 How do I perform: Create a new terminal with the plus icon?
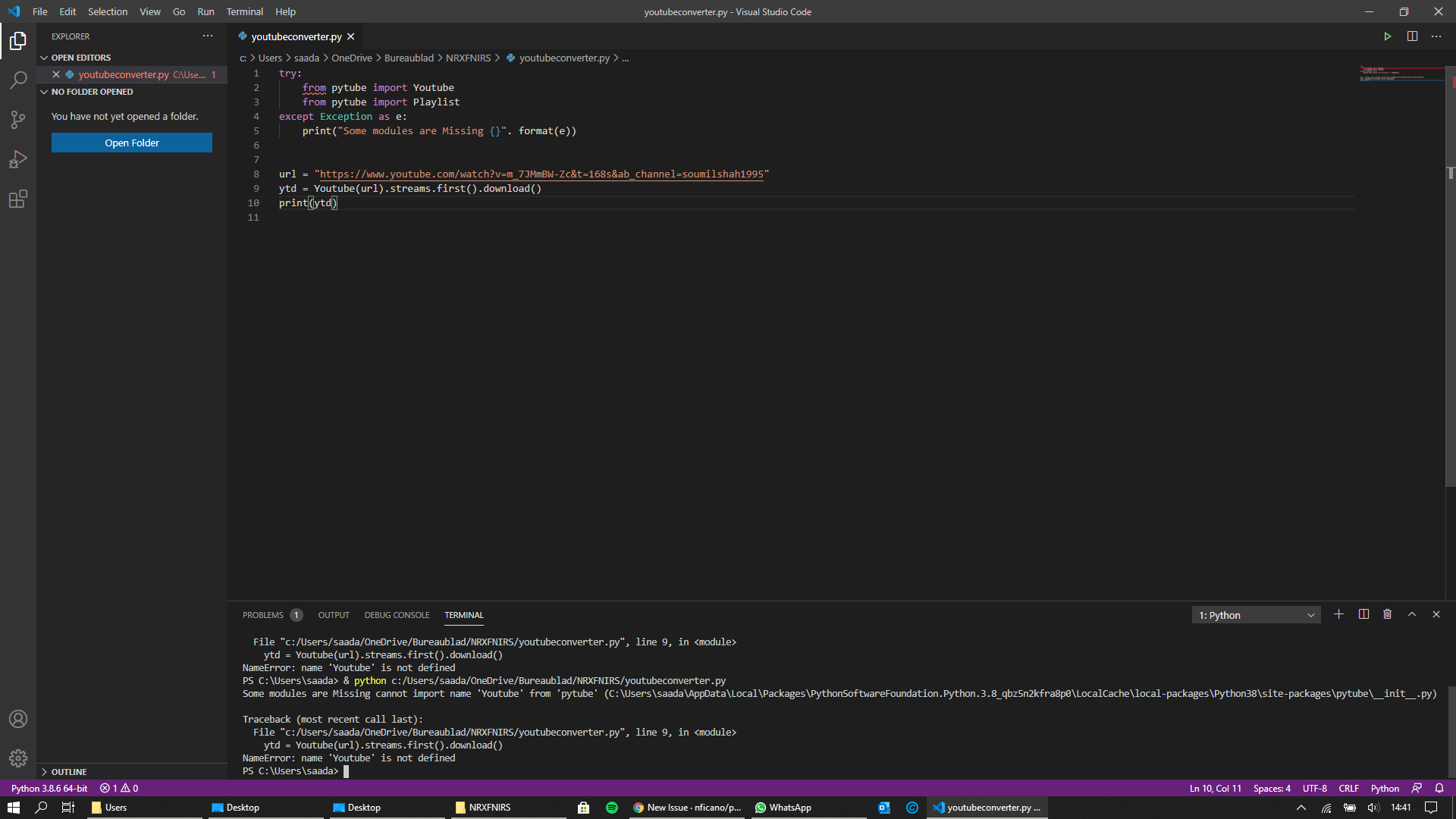(x=1338, y=614)
